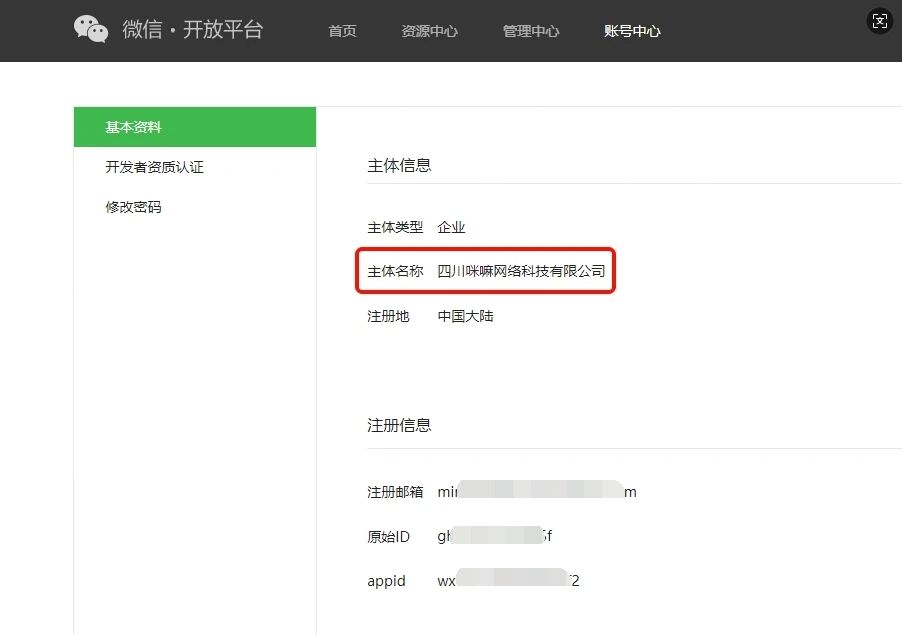Click the 原始ID label
Screen dimensions: 902x635
(388, 537)
